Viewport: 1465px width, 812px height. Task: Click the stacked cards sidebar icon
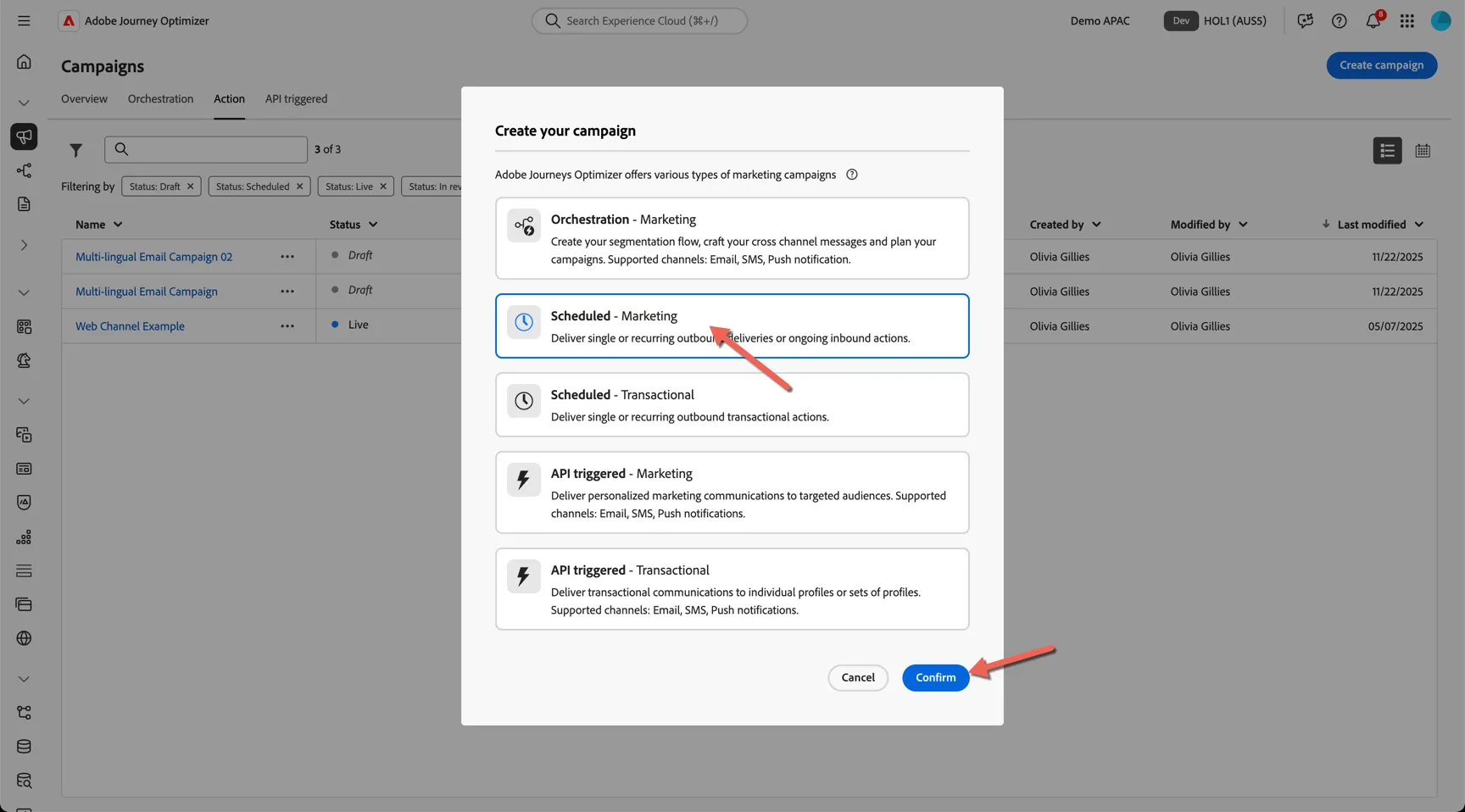click(24, 604)
